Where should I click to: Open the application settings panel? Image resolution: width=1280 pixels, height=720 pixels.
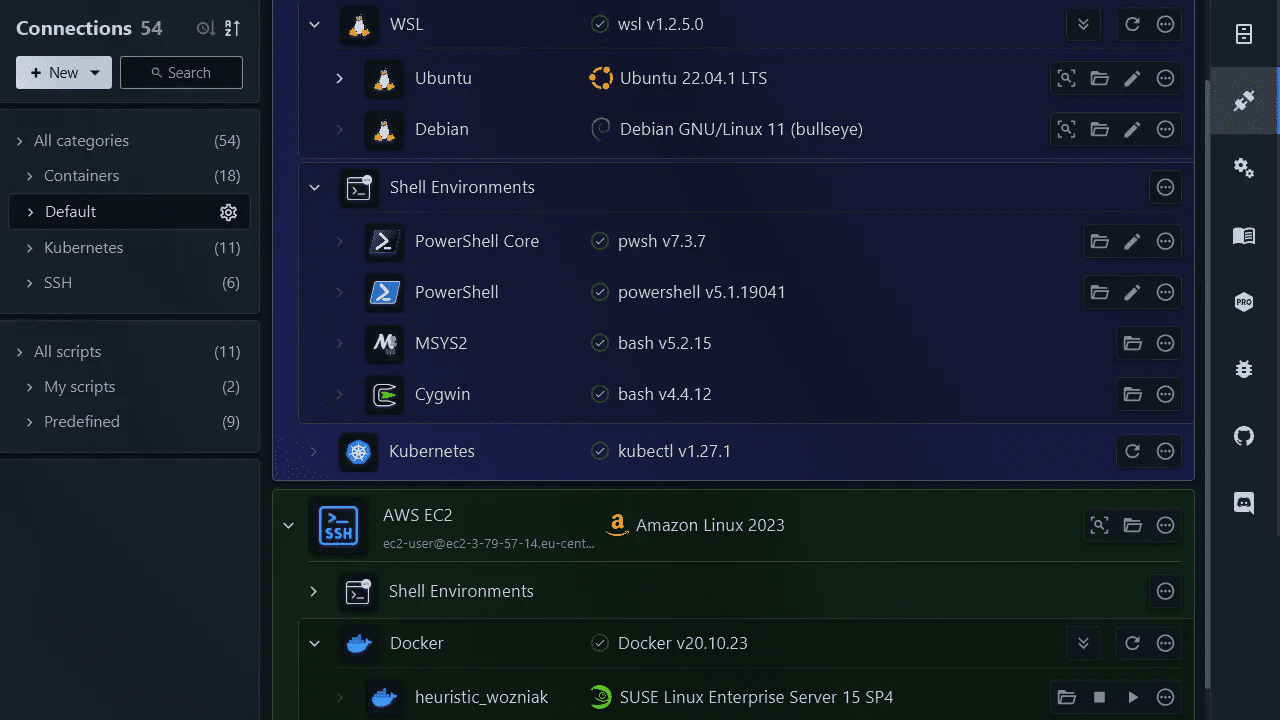[x=1243, y=168]
